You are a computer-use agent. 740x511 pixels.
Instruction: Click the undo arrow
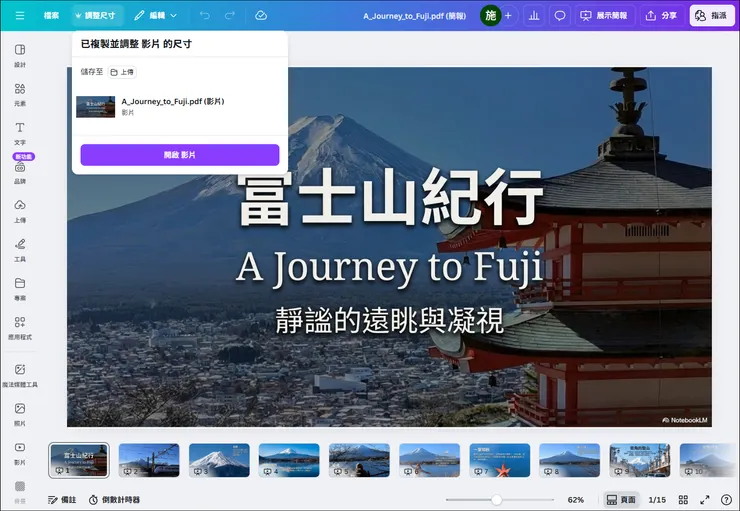tap(204, 16)
